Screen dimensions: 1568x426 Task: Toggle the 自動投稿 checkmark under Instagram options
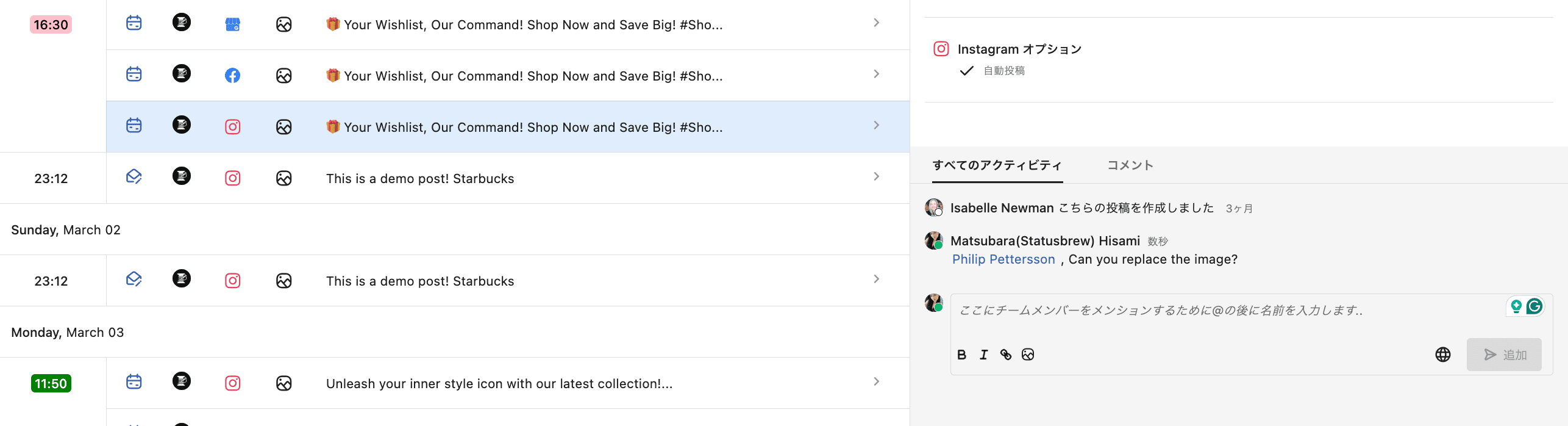966,71
